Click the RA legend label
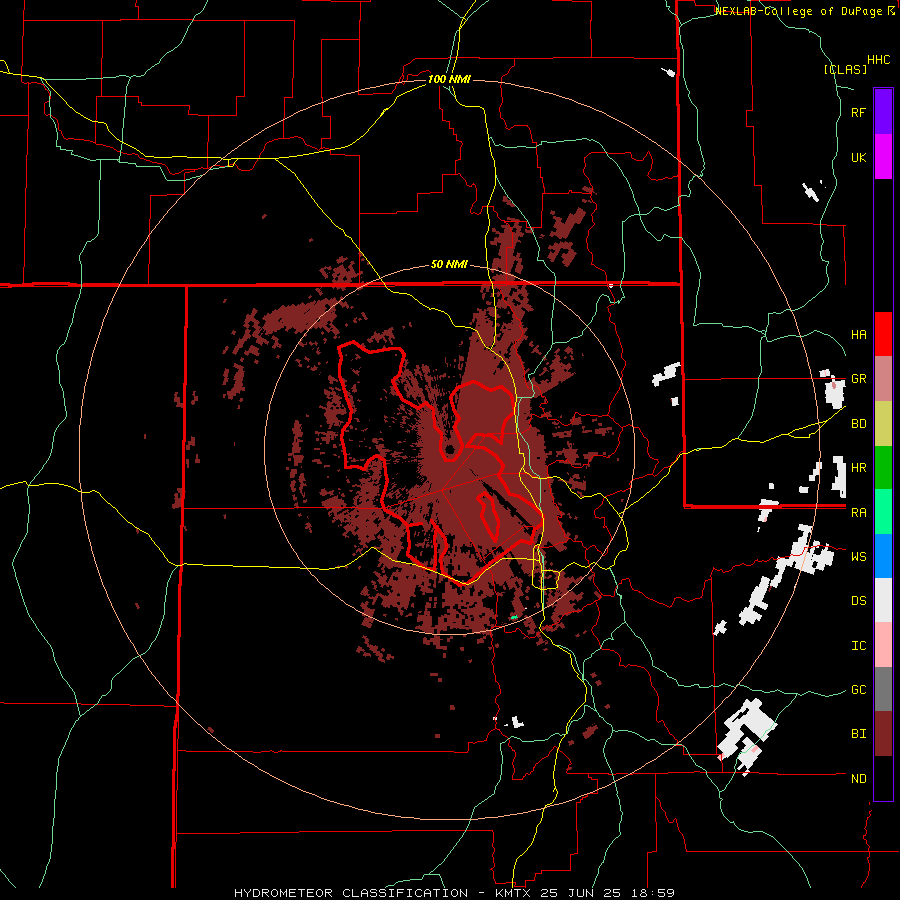The width and height of the screenshot is (900, 900). pos(859,512)
